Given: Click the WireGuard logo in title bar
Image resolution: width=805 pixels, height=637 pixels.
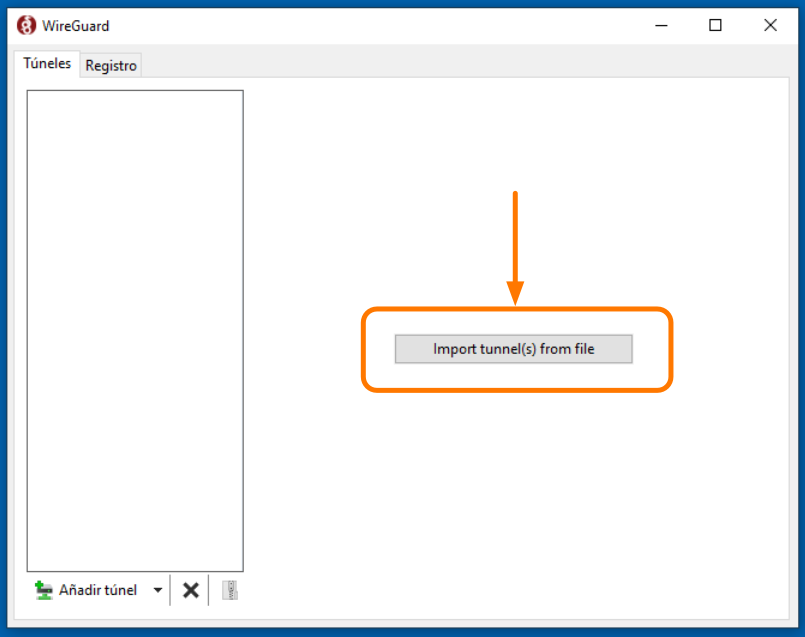Looking at the screenshot, I should click(27, 26).
